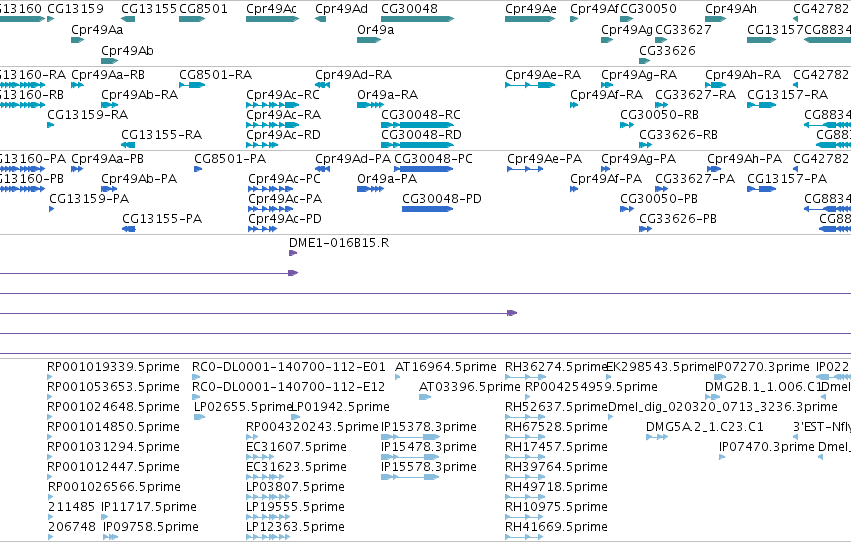This screenshot has height=542, width=851.
Task: Click EST AT03396.5prime
Action: click(425, 397)
